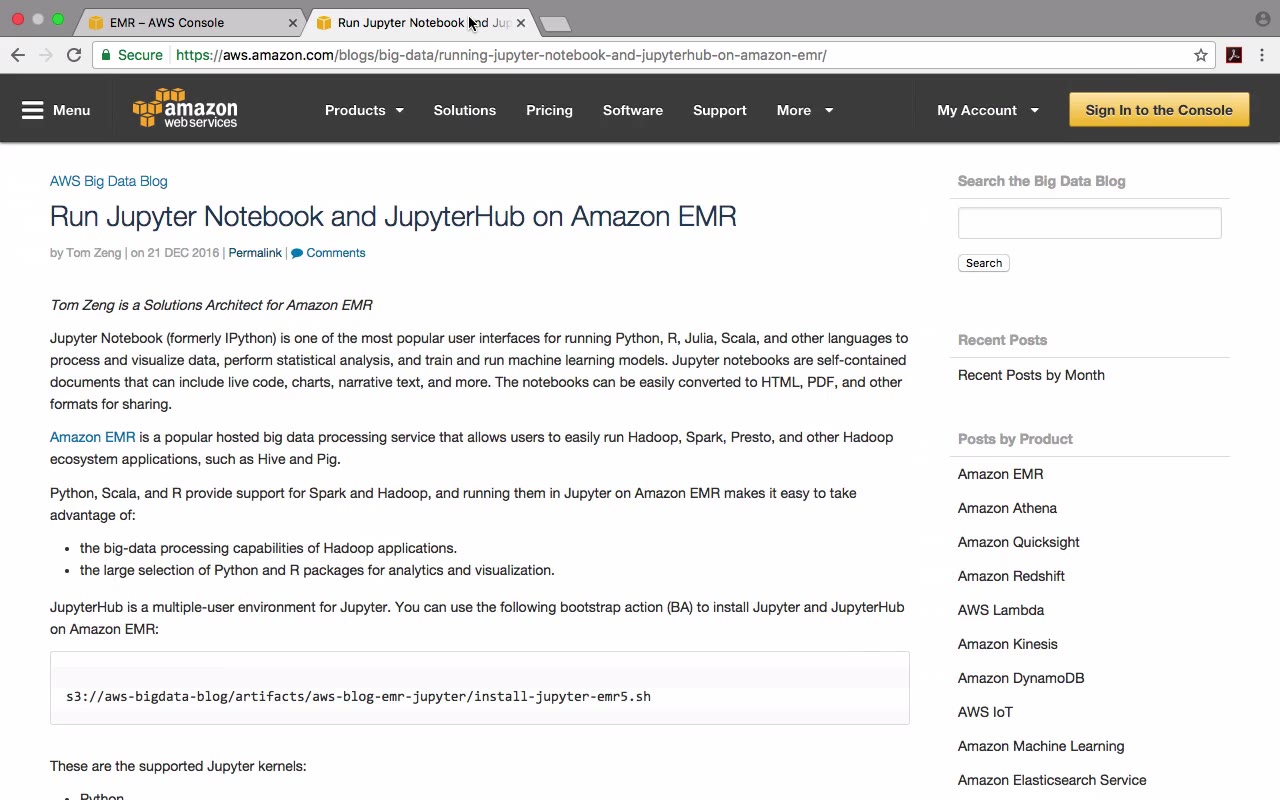Open the Pricing menu item
The width and height of the screenshot is (1280, 800).
pyautogui.click(x=549, y=110)
